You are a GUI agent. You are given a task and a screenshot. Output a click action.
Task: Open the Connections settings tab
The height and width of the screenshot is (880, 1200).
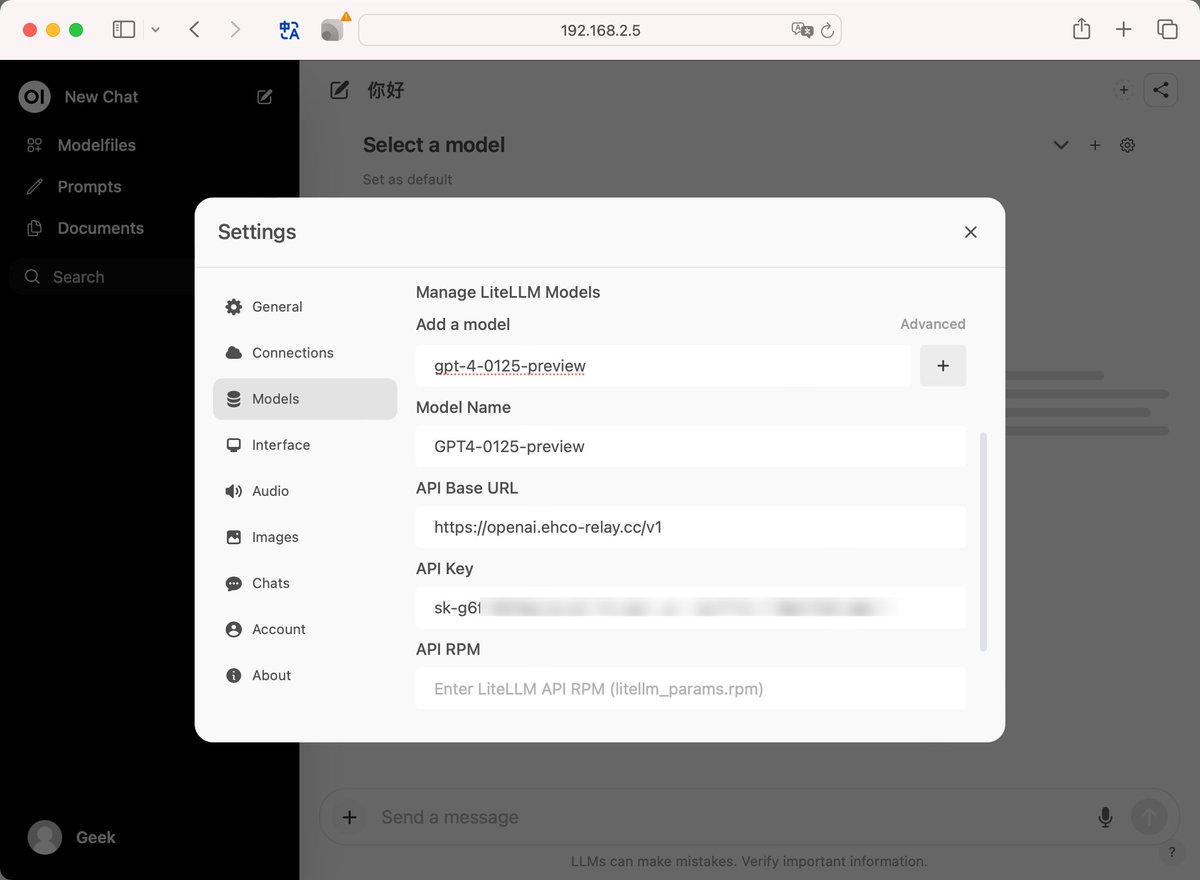click(305, 353)
